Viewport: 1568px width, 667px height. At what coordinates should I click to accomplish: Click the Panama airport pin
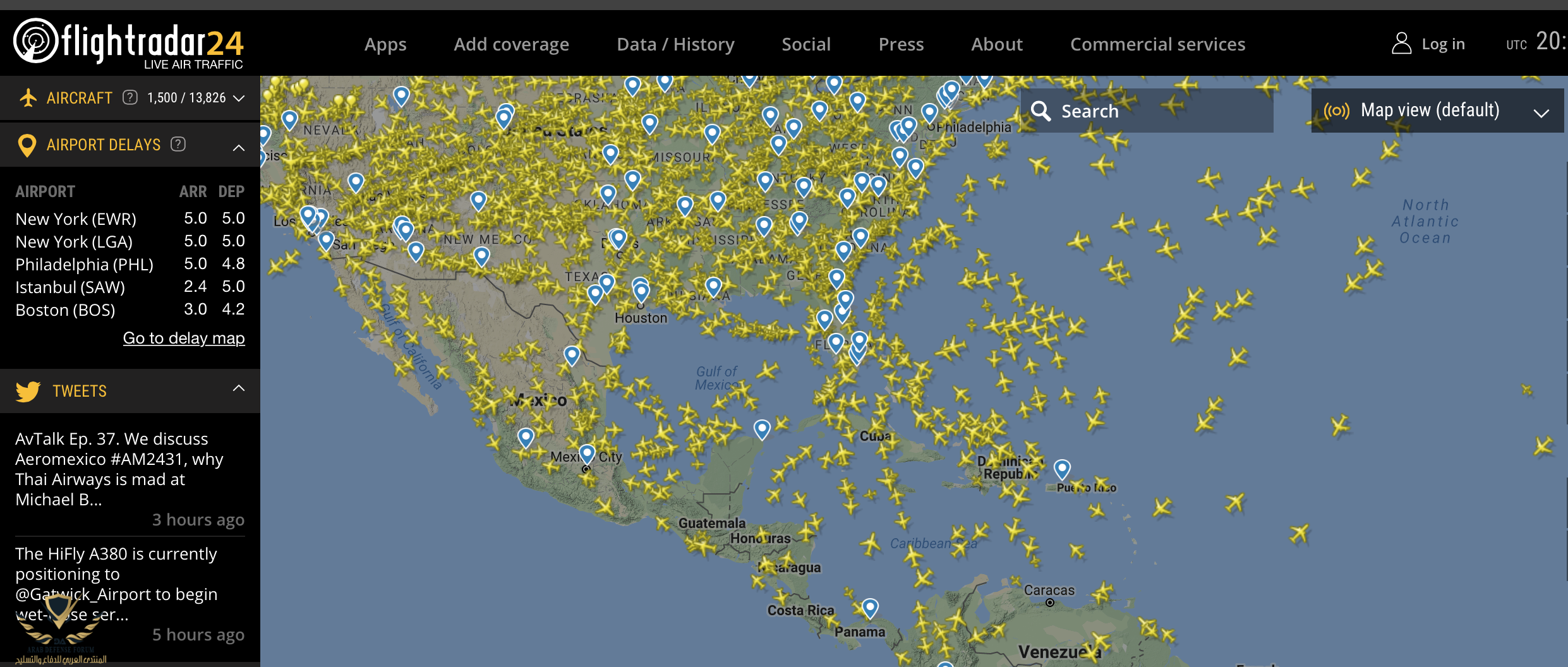coord(870,609)
